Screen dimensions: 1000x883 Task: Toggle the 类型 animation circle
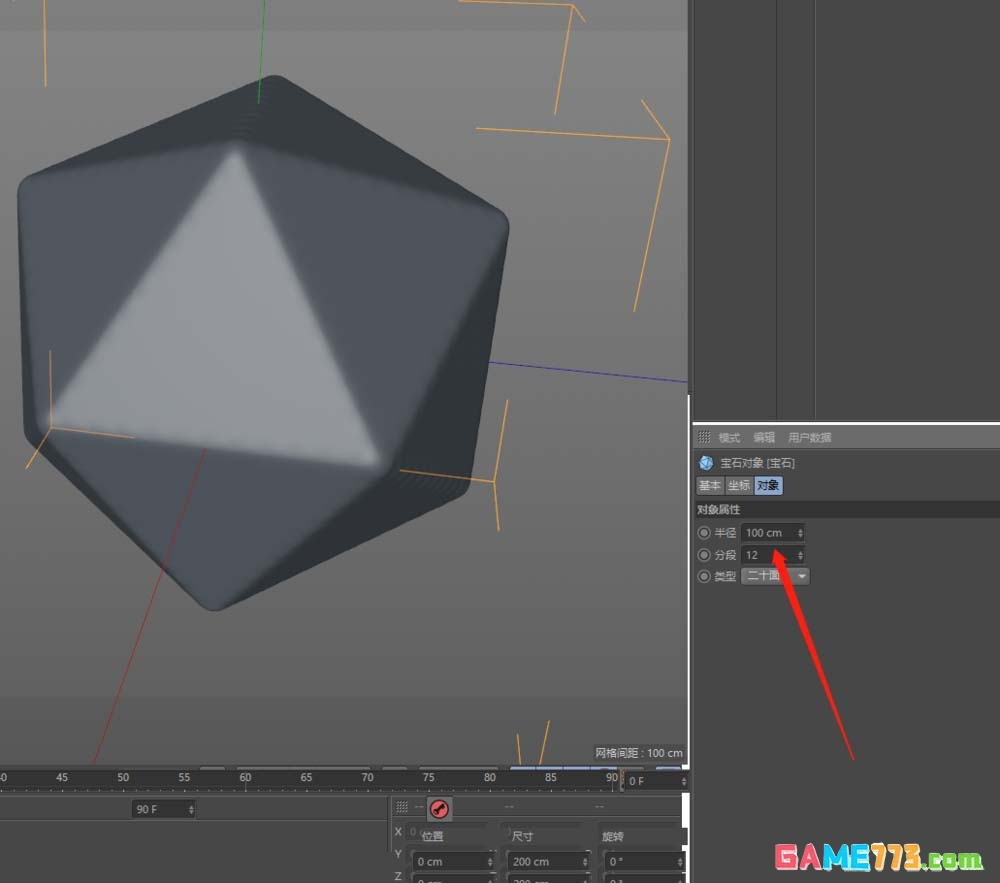[x=704, y=577]
